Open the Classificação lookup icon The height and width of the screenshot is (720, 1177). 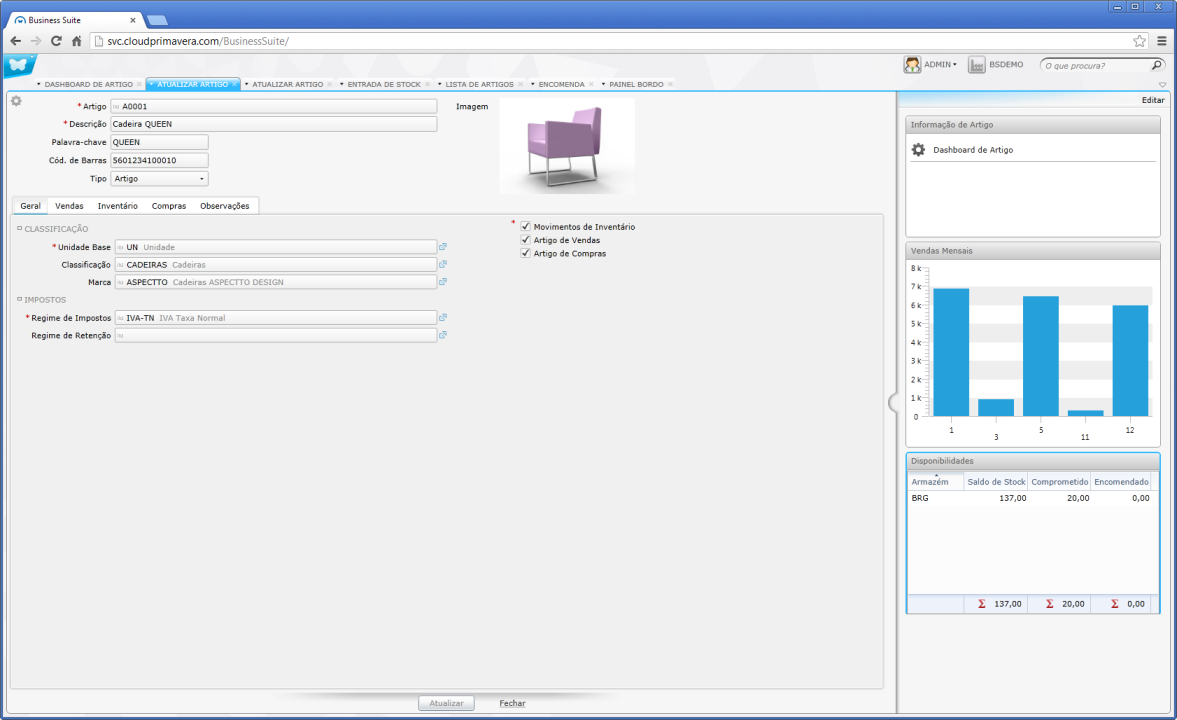pos(442,264)
